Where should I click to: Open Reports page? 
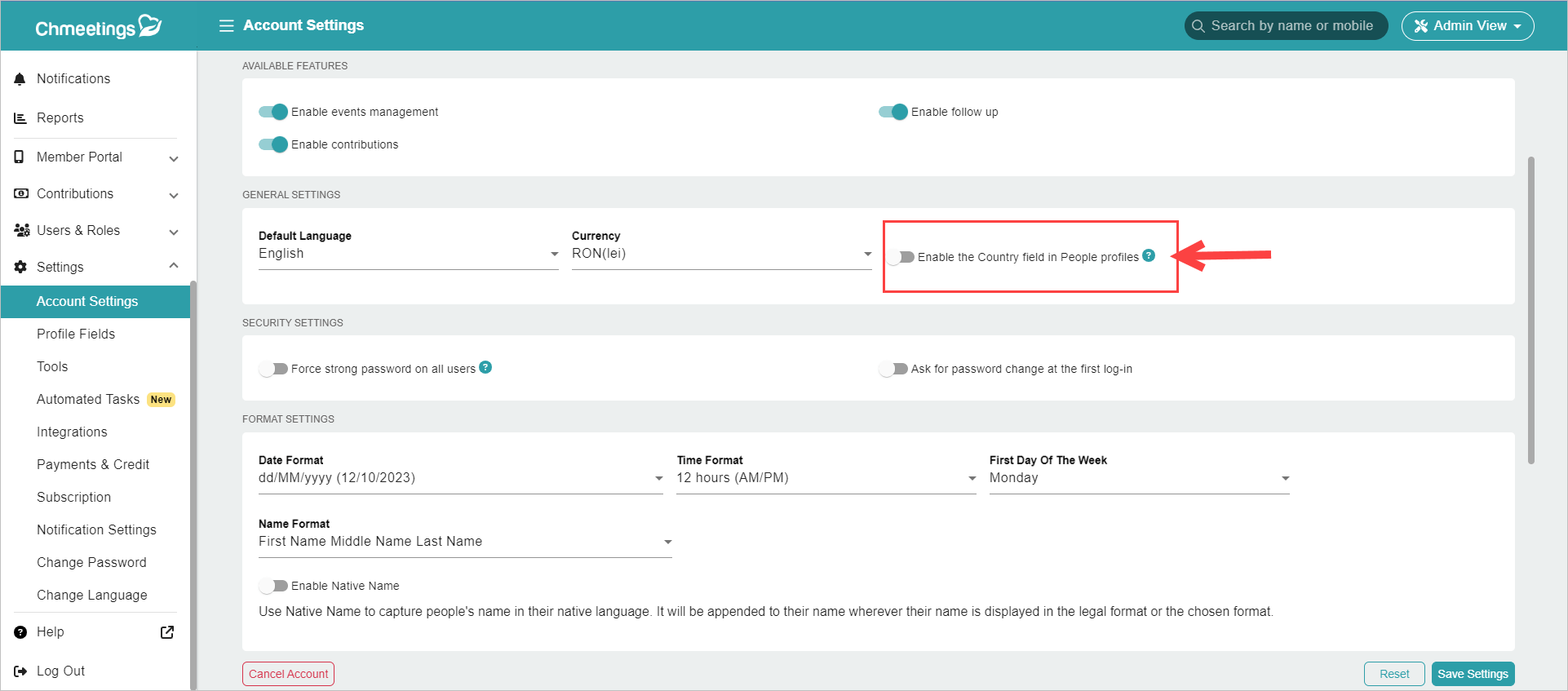tap(60, 117)
